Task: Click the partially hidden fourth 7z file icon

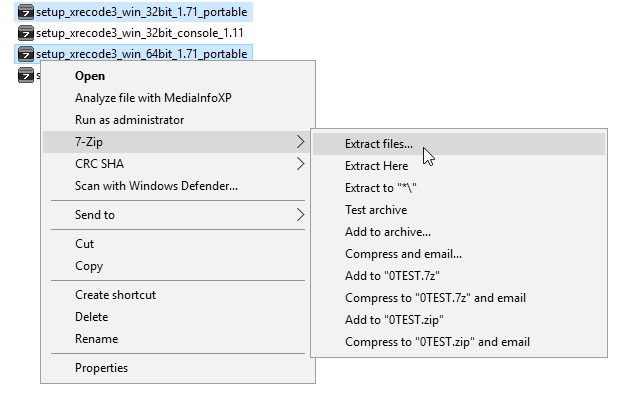Action: (x=26, y=75)
